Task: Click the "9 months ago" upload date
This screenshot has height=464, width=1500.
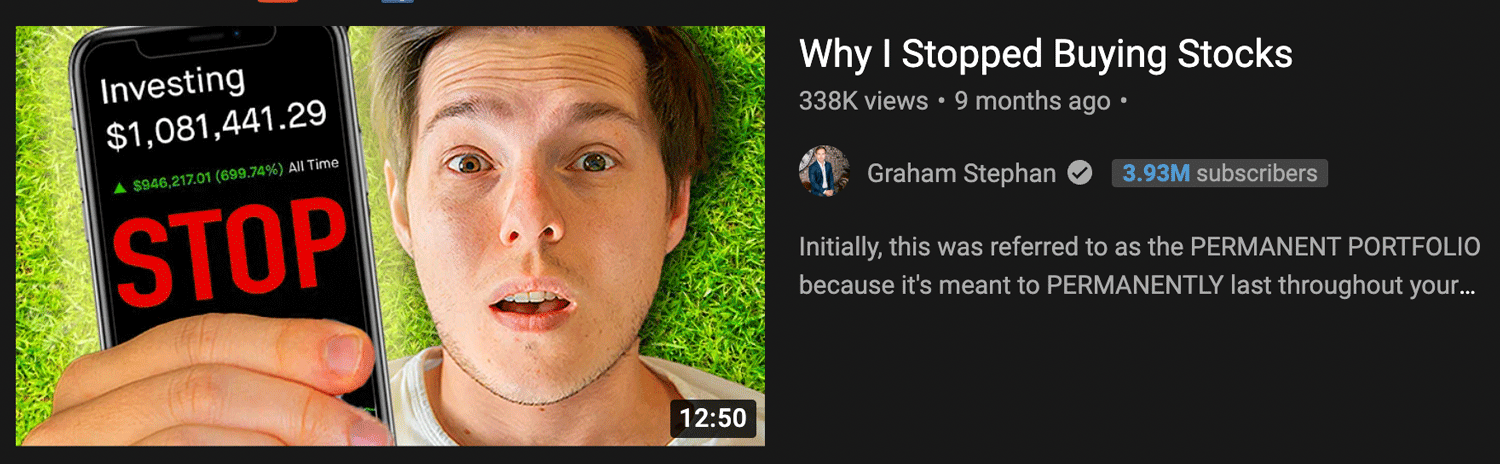Action: (1032, 101)
